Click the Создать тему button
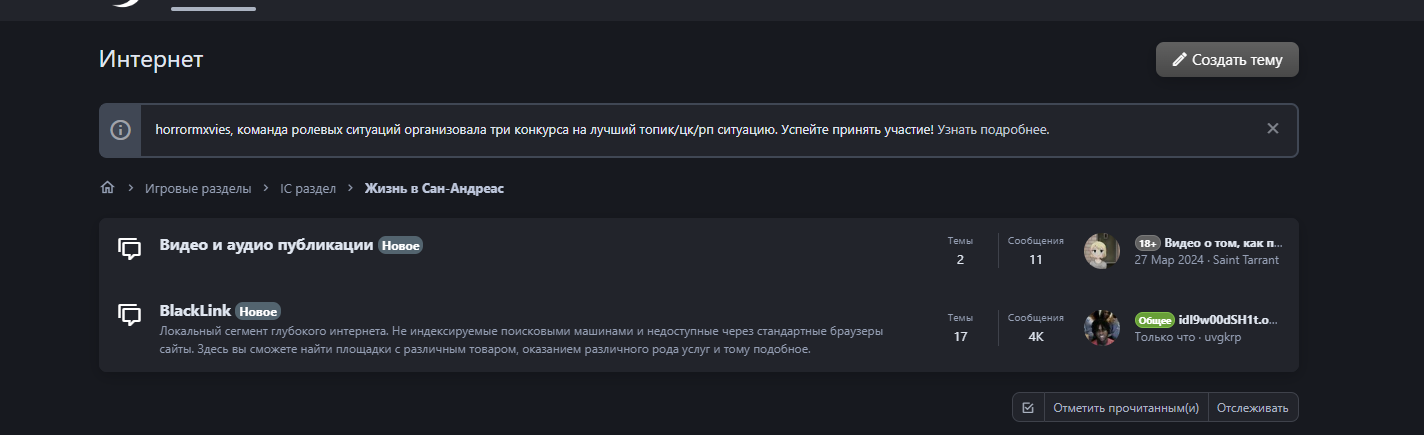 (x=1227, y=60)
